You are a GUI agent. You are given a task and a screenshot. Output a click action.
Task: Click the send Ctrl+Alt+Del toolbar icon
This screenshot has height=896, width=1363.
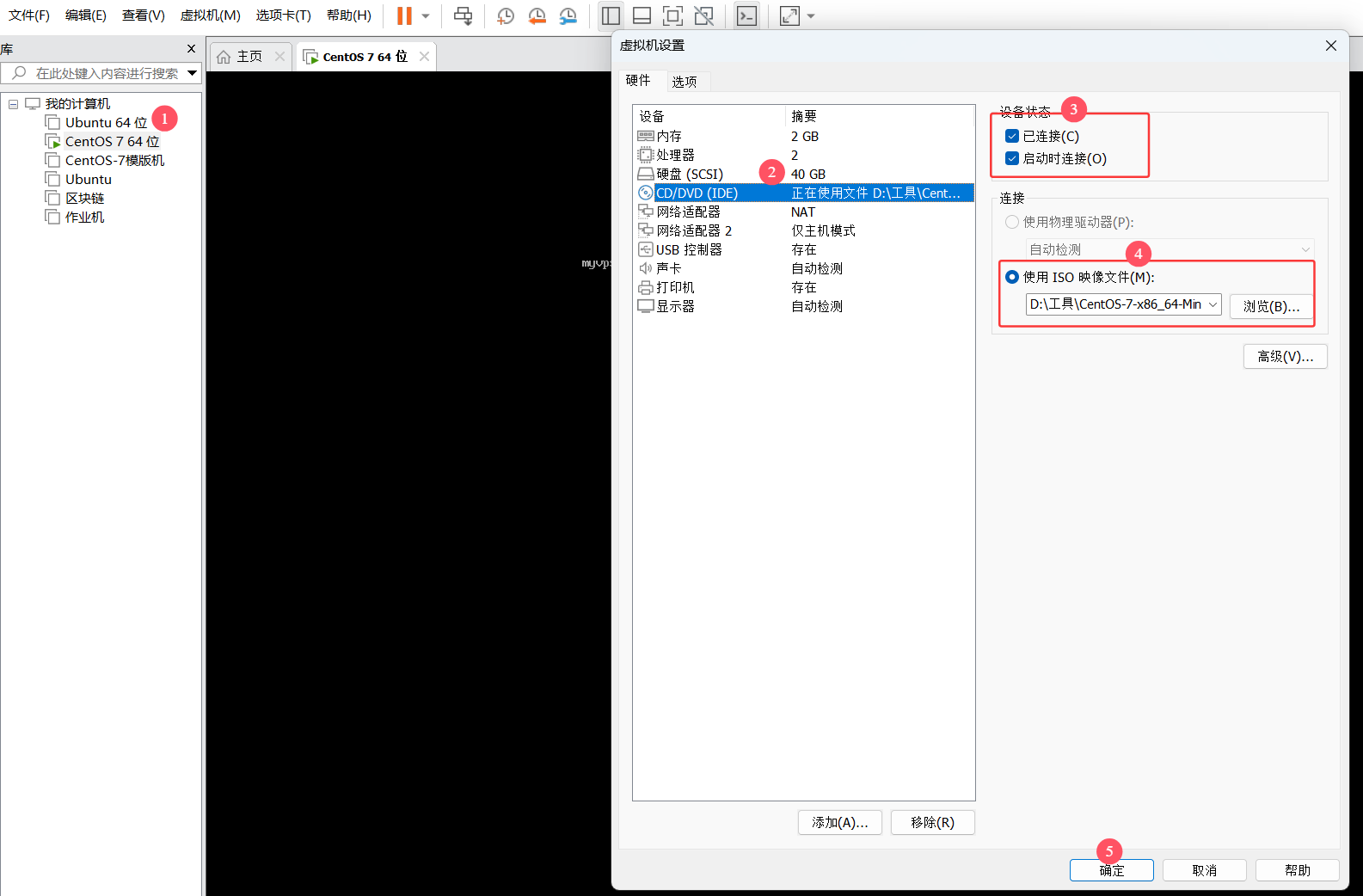[x=463, y=15]
